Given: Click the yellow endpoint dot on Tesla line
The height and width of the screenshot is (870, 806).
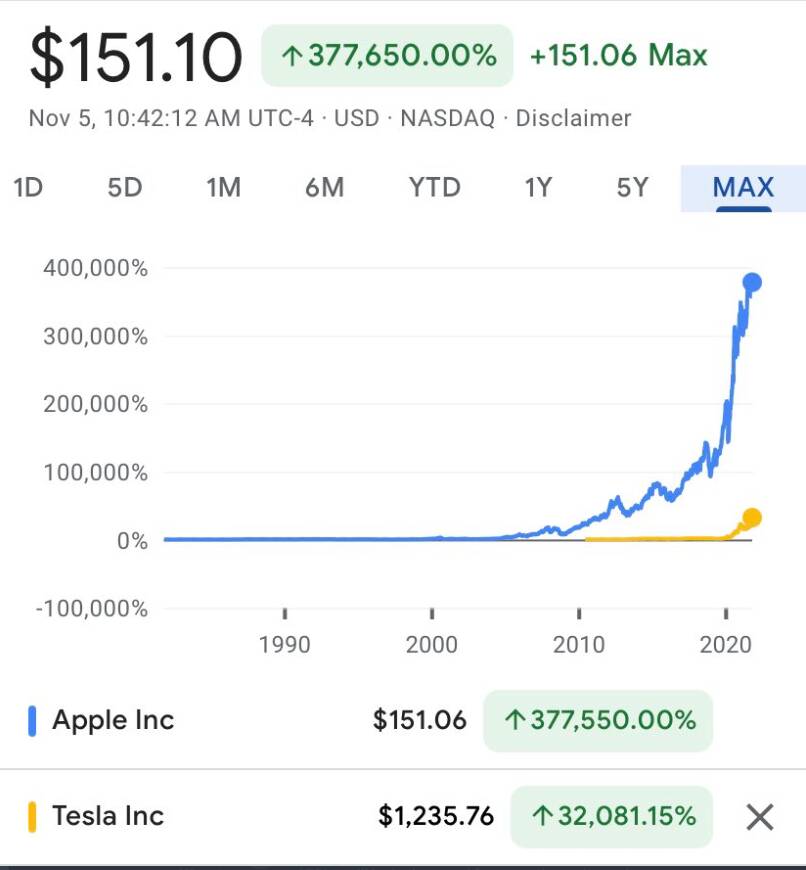Looking at the screenshot, I should (752, 518).
